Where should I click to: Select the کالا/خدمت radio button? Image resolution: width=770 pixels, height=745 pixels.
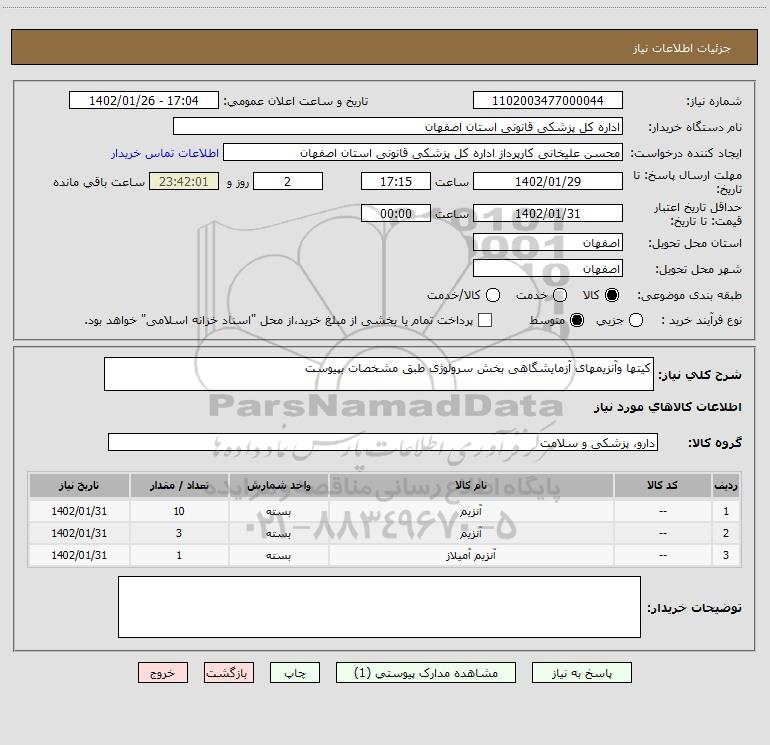click(493, 295)
